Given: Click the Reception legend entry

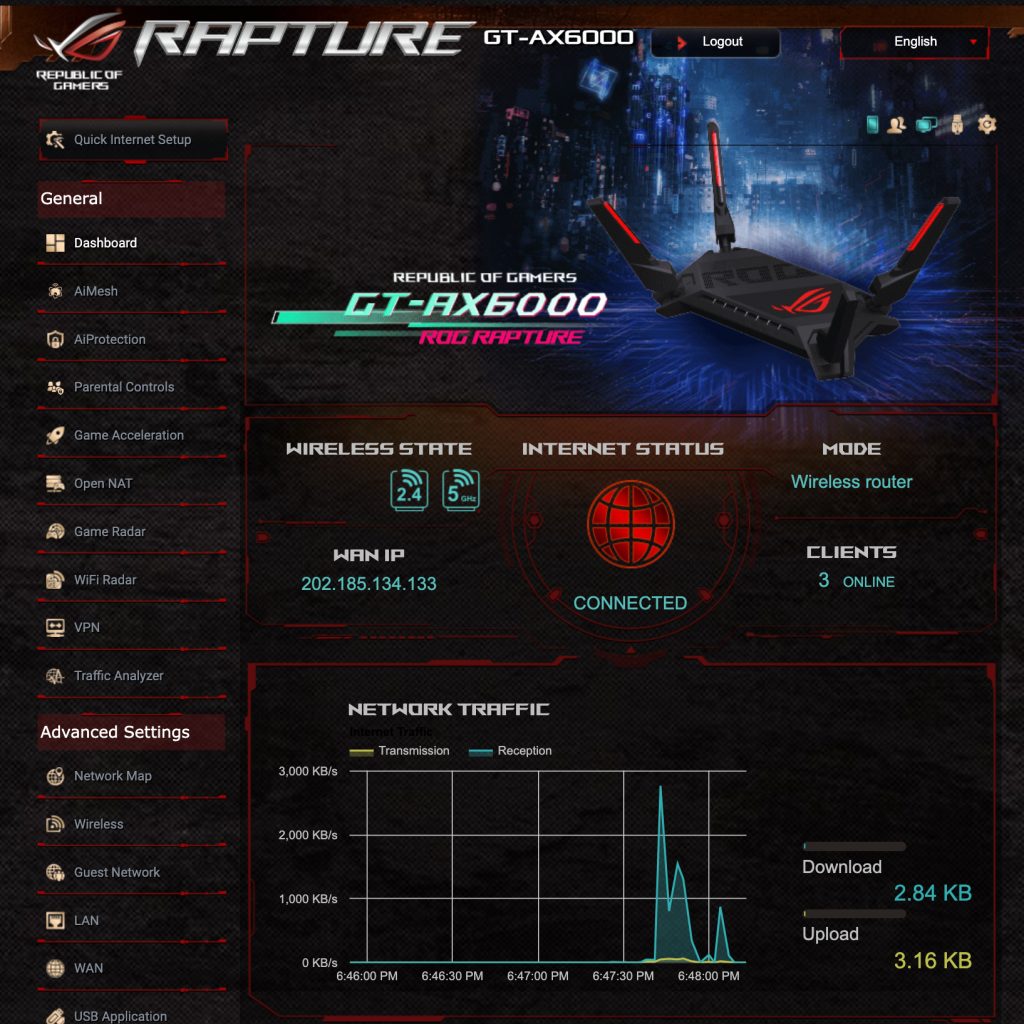Looking at the screenshot, I should (510, 751).
